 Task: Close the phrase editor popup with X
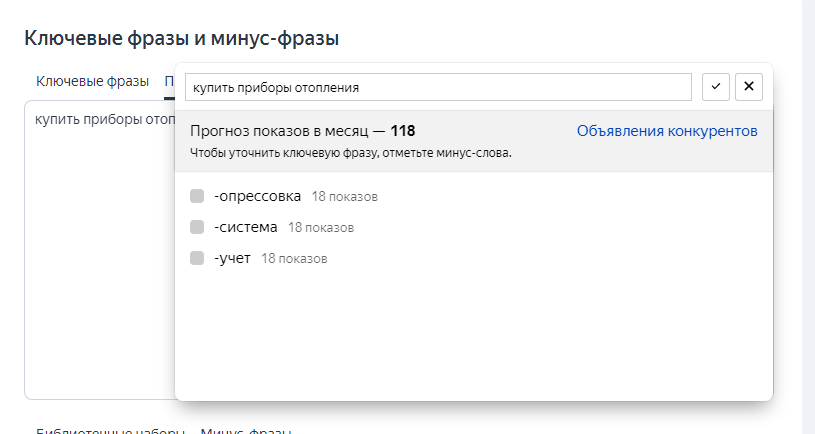(x=749, y=87)
